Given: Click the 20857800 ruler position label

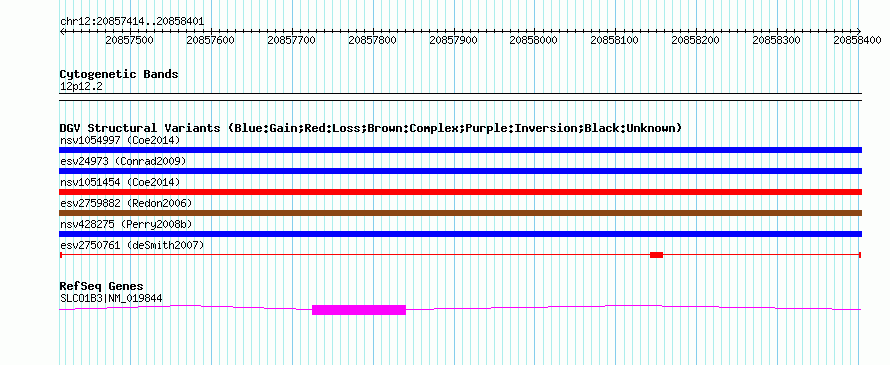Looking at the screenshot, I should pos(372,40).
